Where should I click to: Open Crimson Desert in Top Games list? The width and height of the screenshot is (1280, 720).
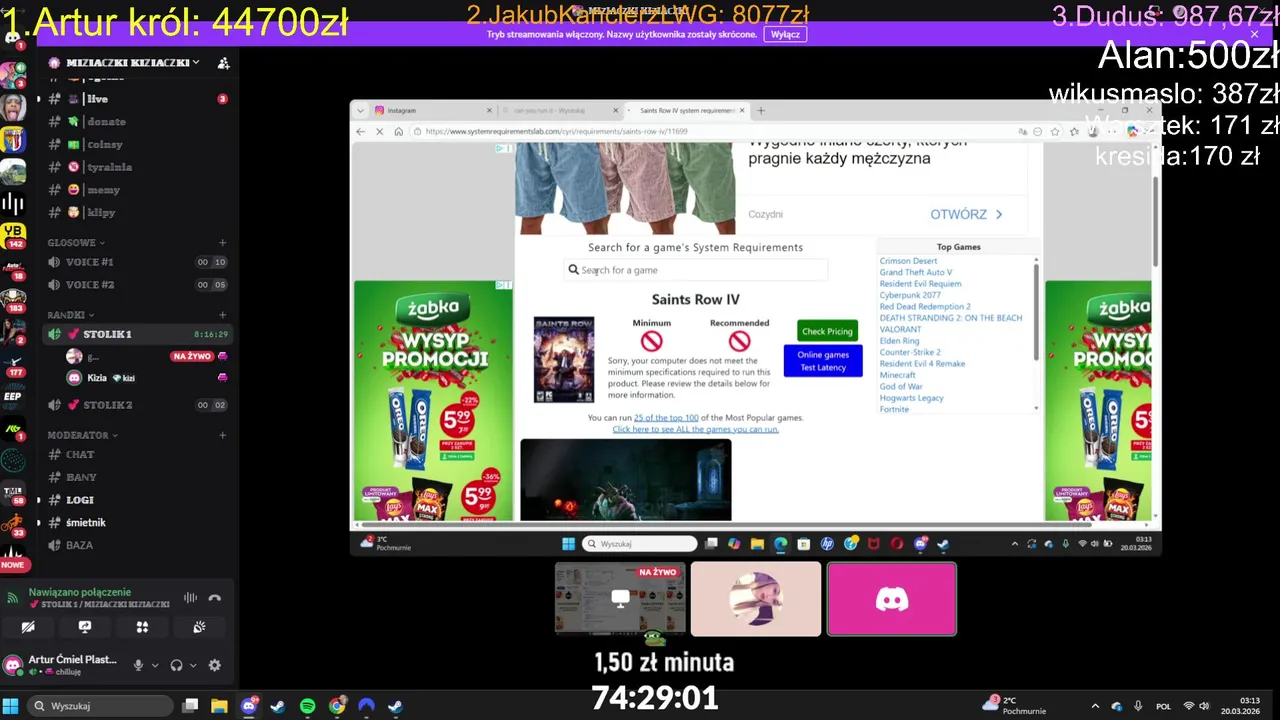tap(908, 261)
